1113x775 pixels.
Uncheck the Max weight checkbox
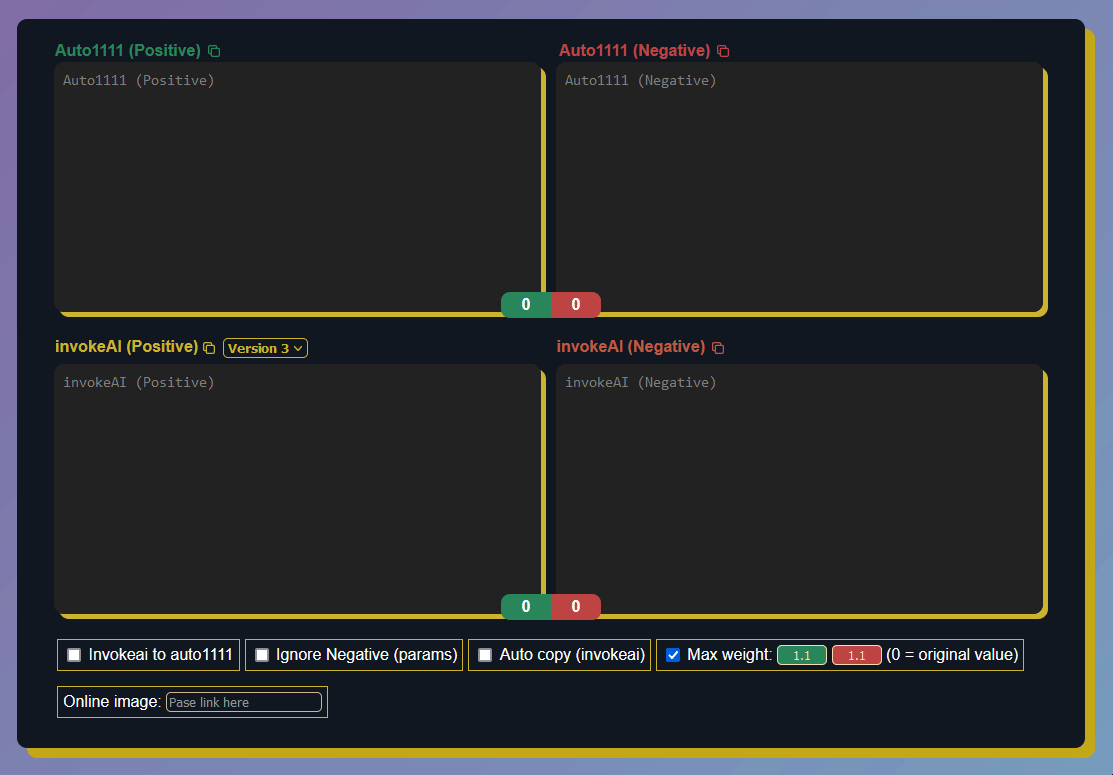[673, 654]
